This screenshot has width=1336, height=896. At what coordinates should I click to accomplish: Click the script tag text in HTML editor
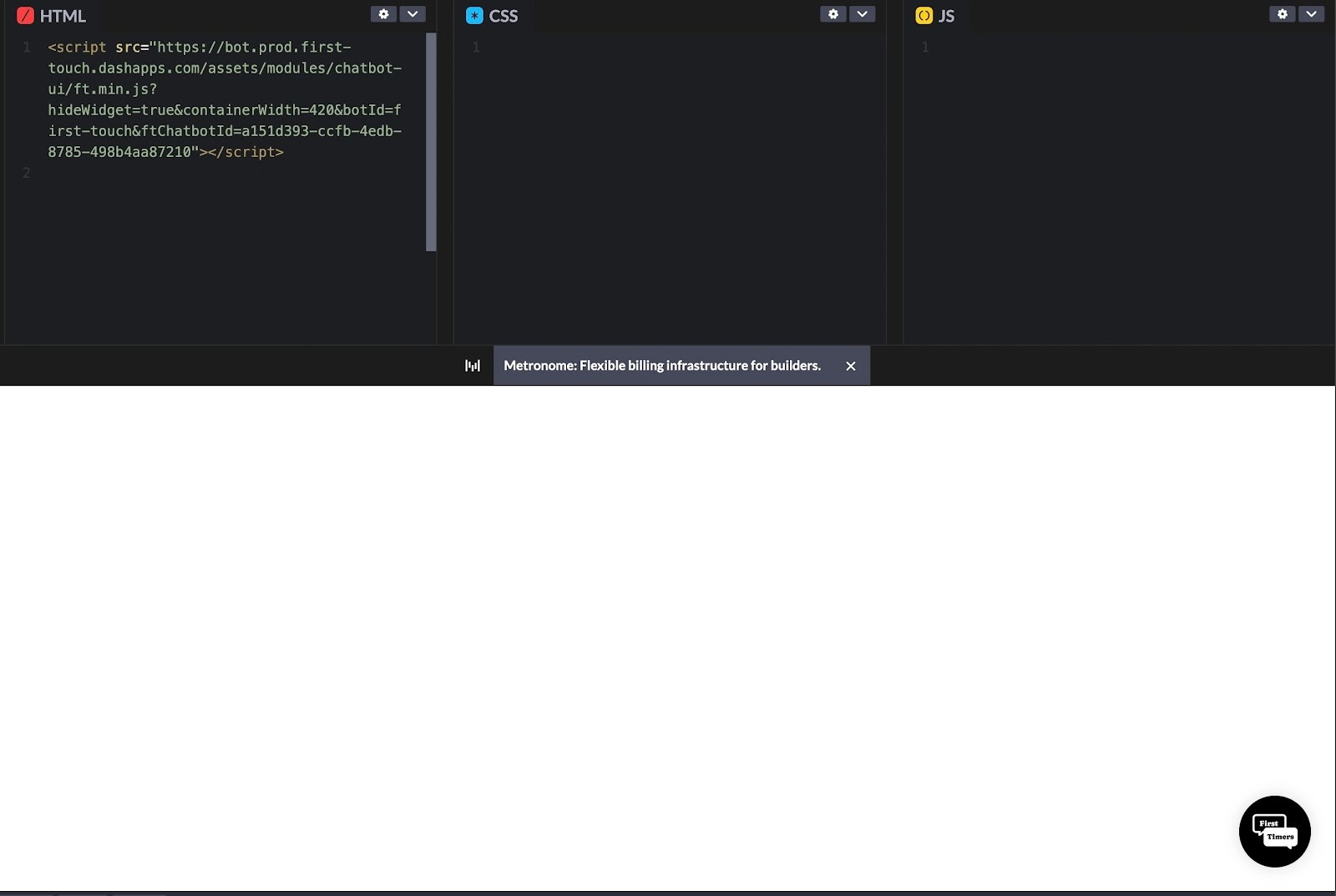pyautogui.click(x=77, y=48)
